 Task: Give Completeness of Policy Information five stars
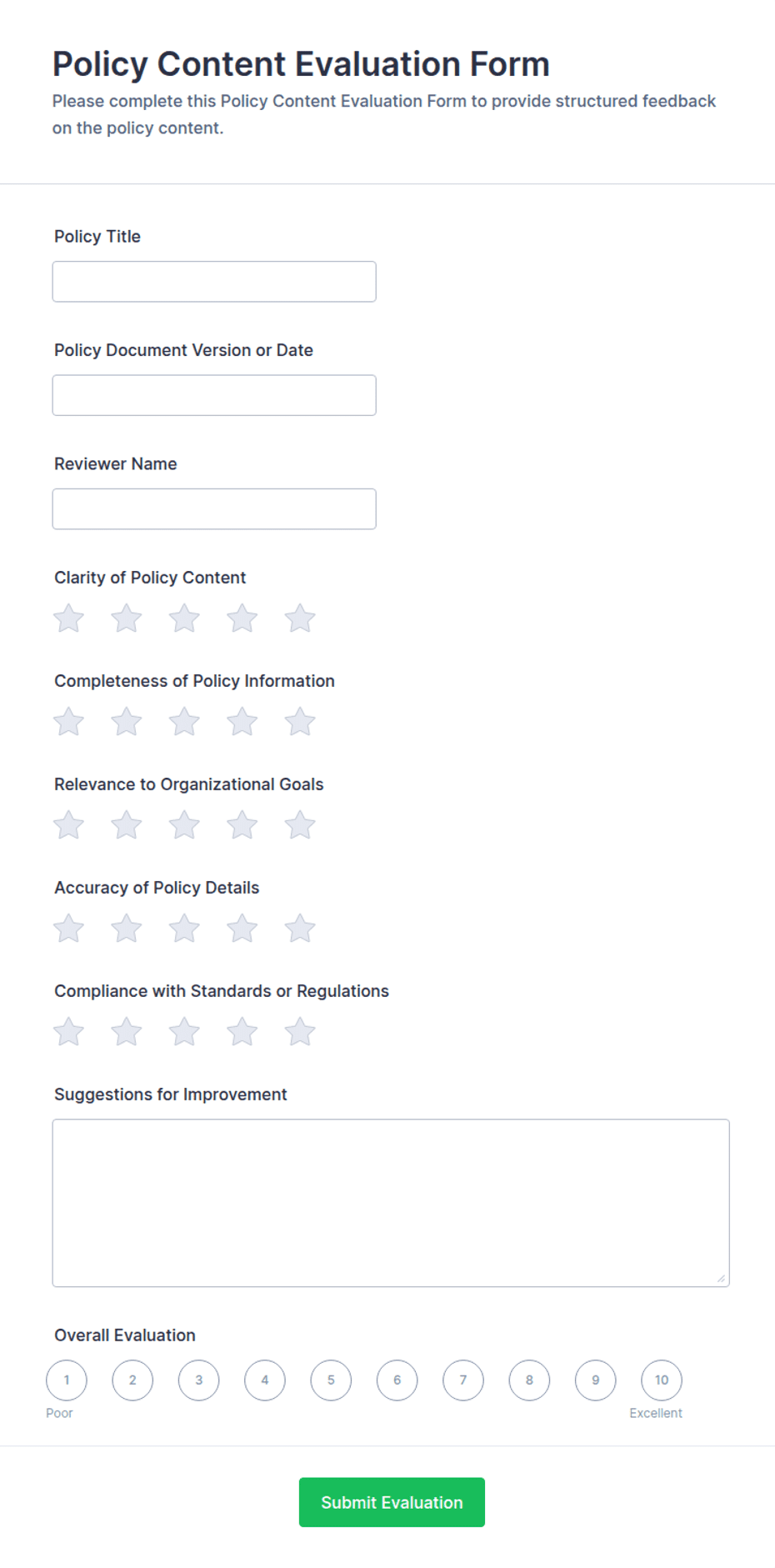tap(300, 722)
